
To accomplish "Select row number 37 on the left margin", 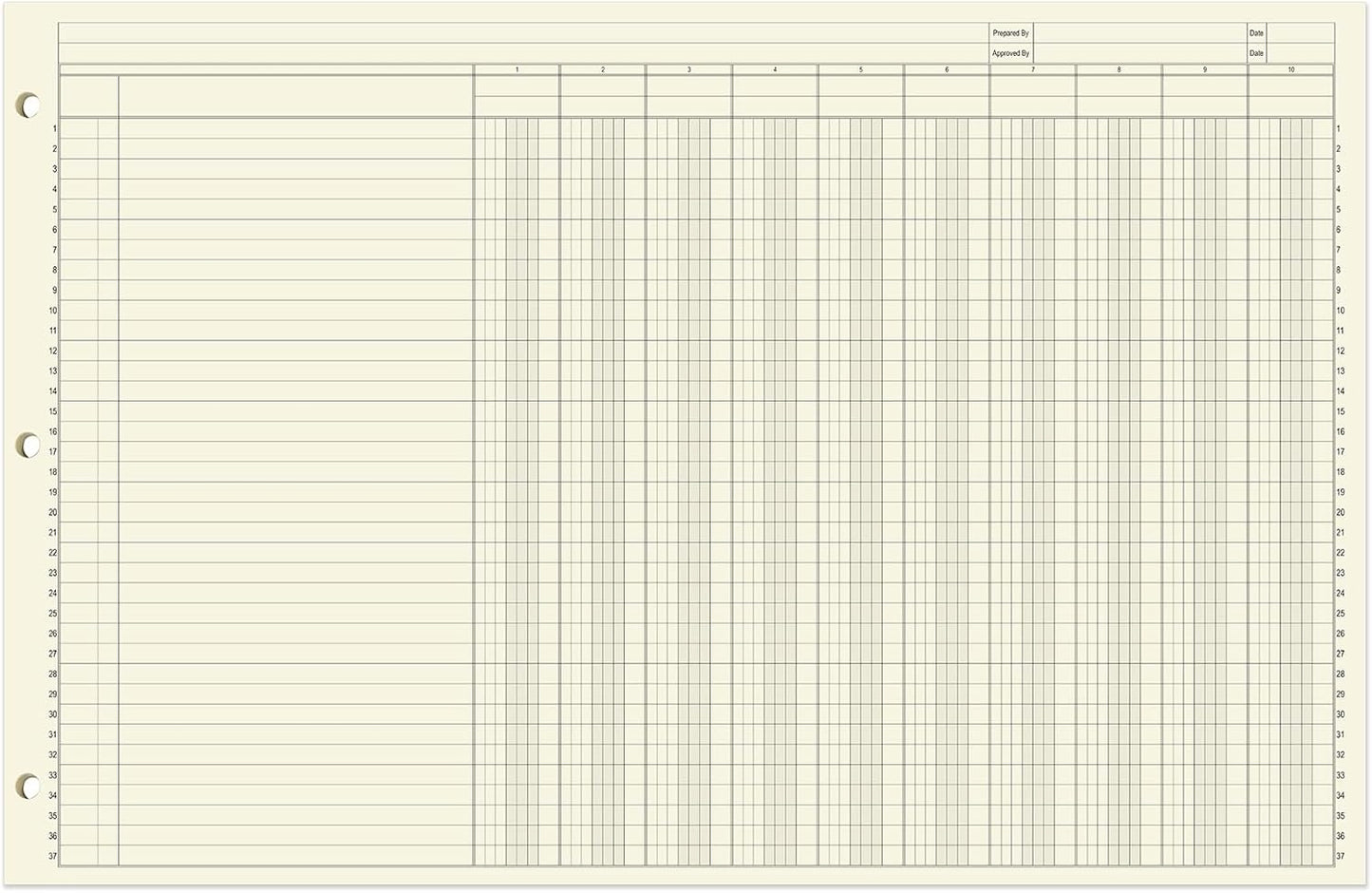I will click(x=53, y=855).
